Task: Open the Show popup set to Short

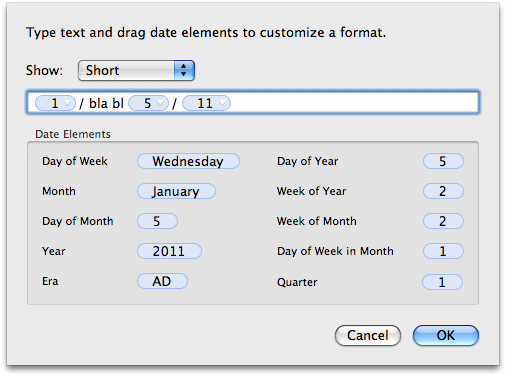Action: point(136,70)
